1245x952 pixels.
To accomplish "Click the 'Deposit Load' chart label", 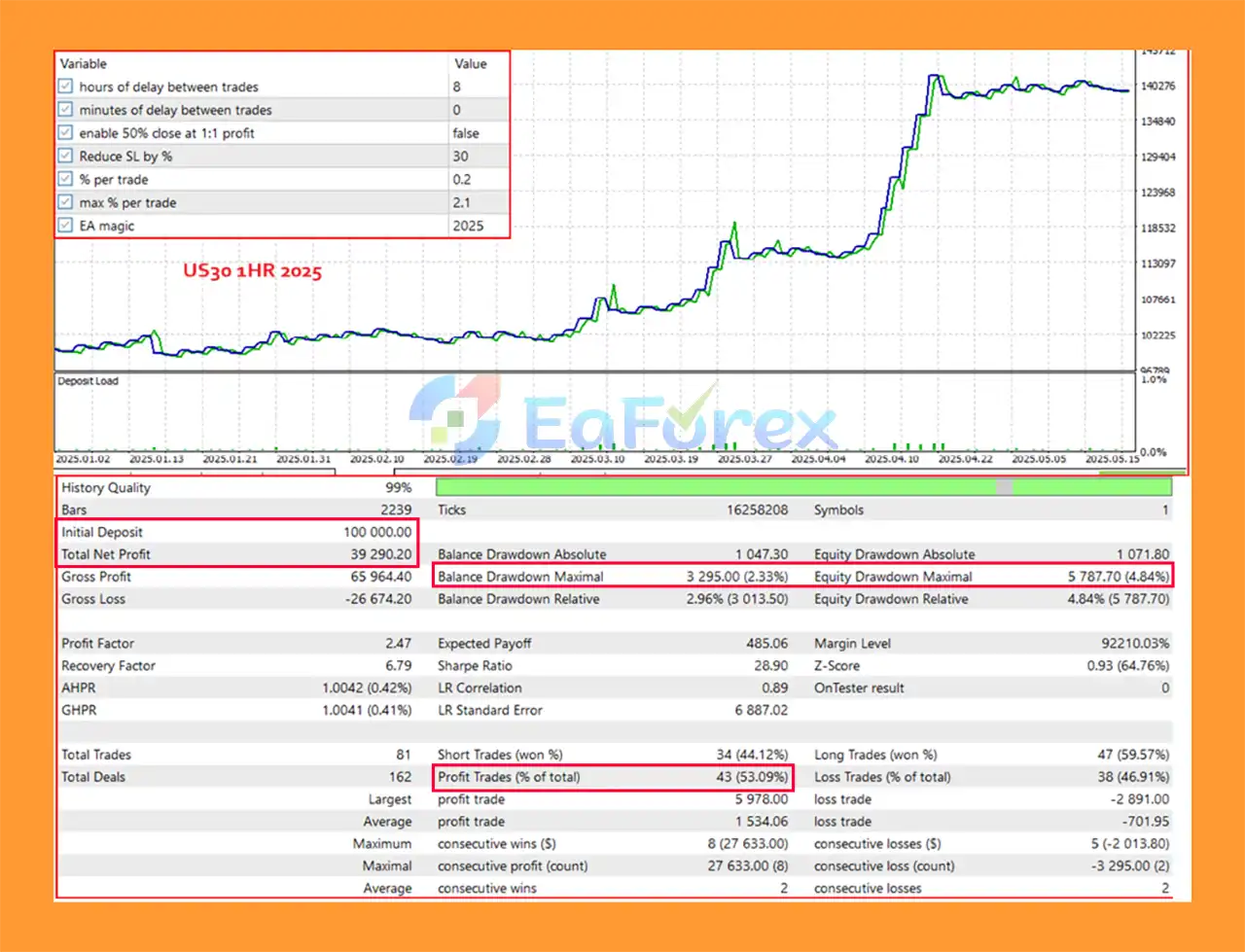I will tap(88, 381).
